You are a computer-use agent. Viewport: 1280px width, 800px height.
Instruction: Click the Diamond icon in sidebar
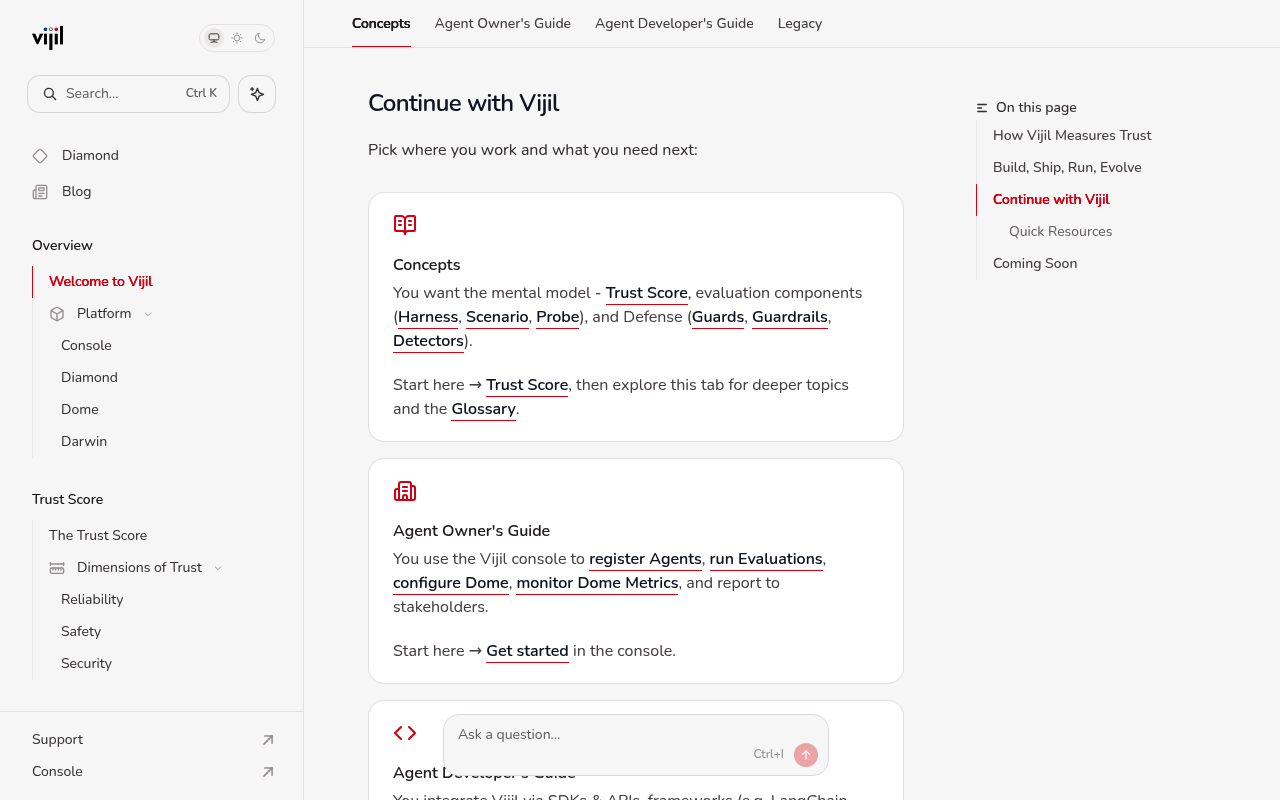40,156
